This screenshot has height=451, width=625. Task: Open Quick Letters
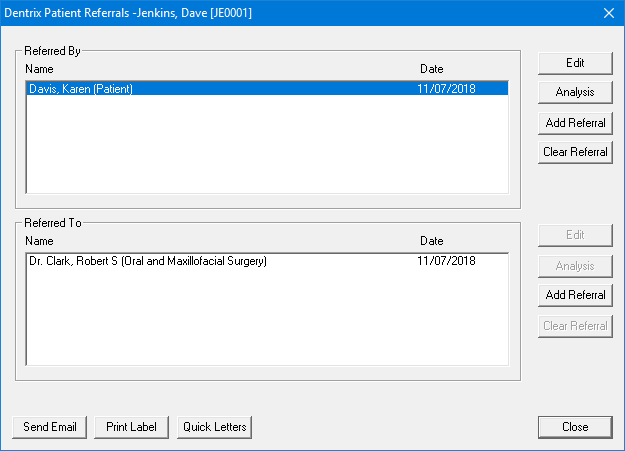[x=215, y=427]
